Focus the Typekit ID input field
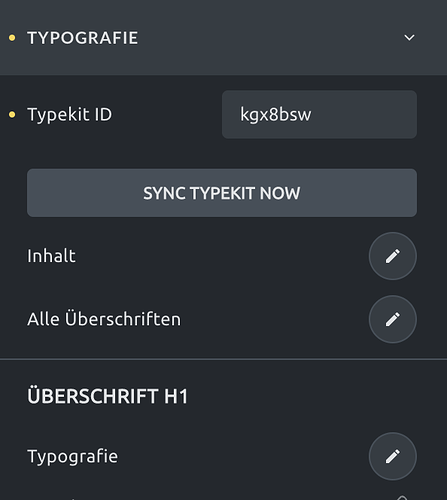This screenshot has width=447, height=500. (x=319, y=114)
